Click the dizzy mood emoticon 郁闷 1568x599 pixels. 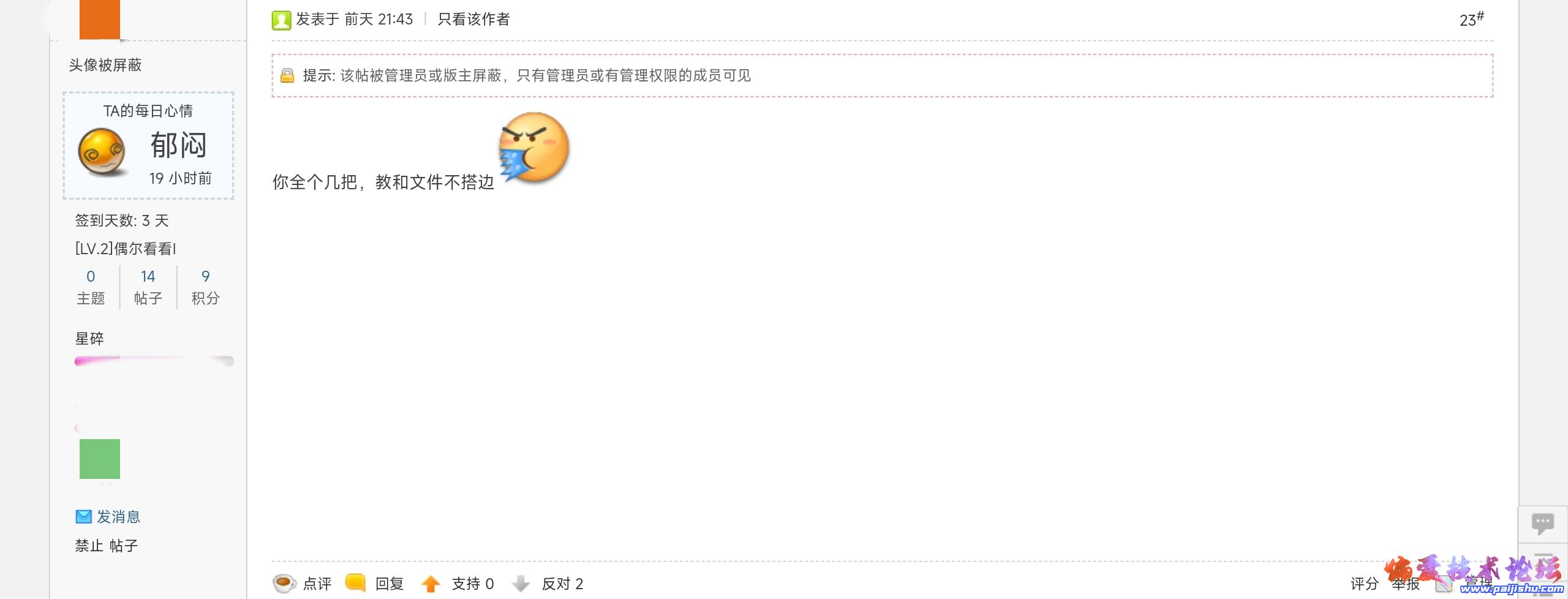(102, 152)
